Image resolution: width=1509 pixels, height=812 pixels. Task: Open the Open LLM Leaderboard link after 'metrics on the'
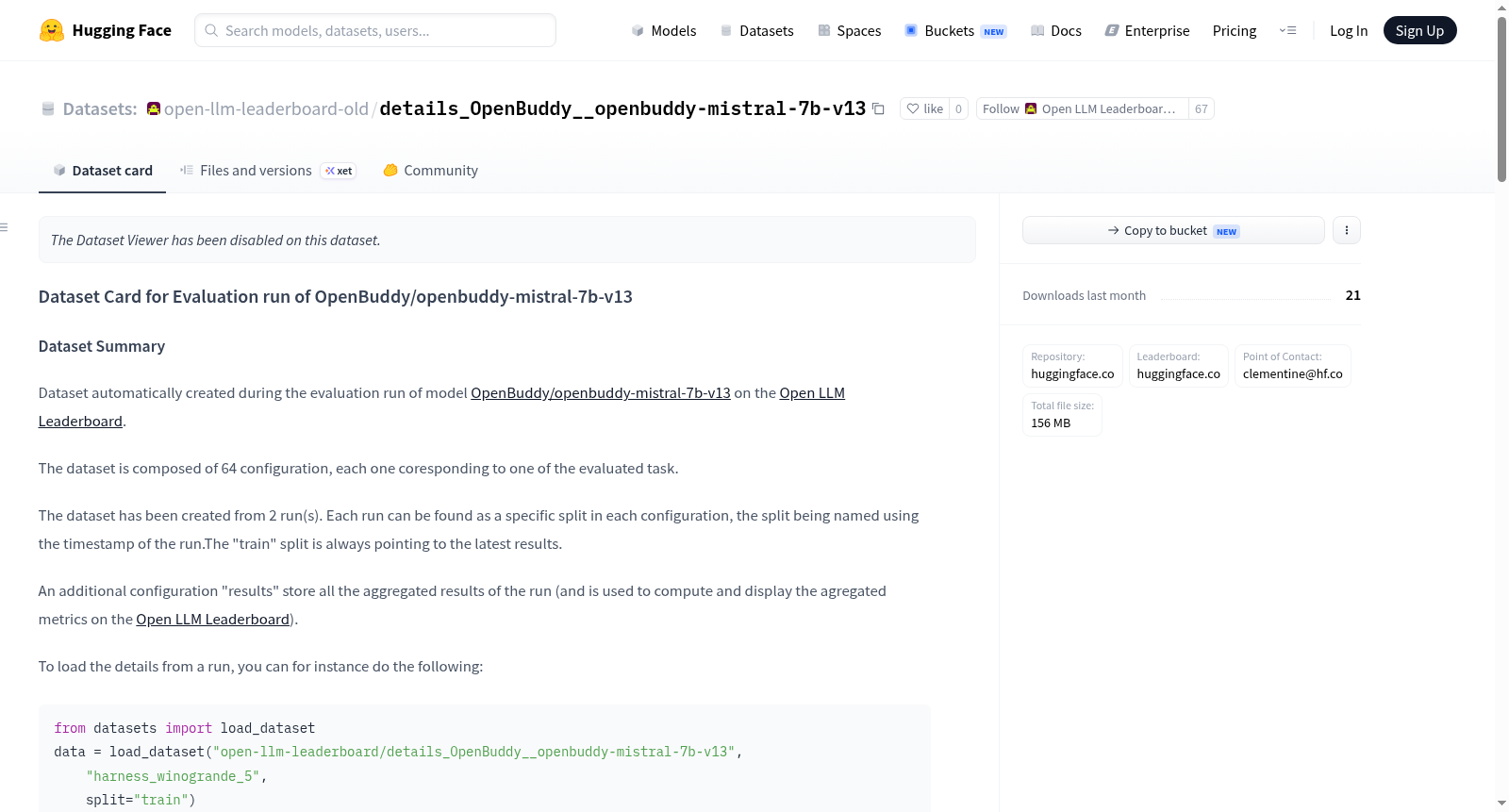[212, 620]
